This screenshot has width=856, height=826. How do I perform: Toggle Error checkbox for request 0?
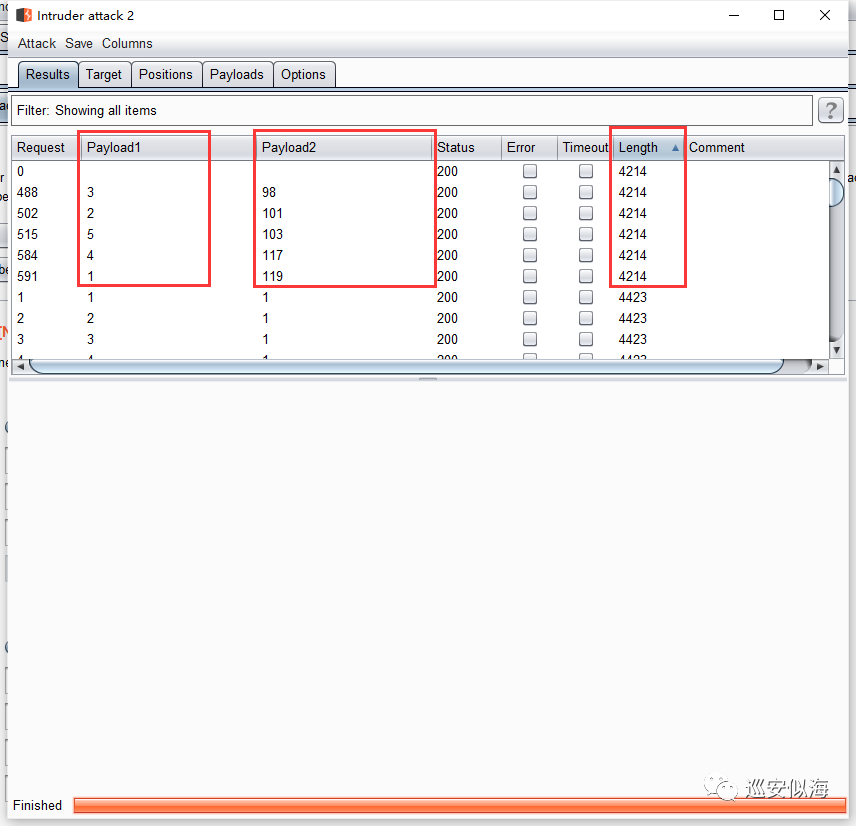pos(530,171)
